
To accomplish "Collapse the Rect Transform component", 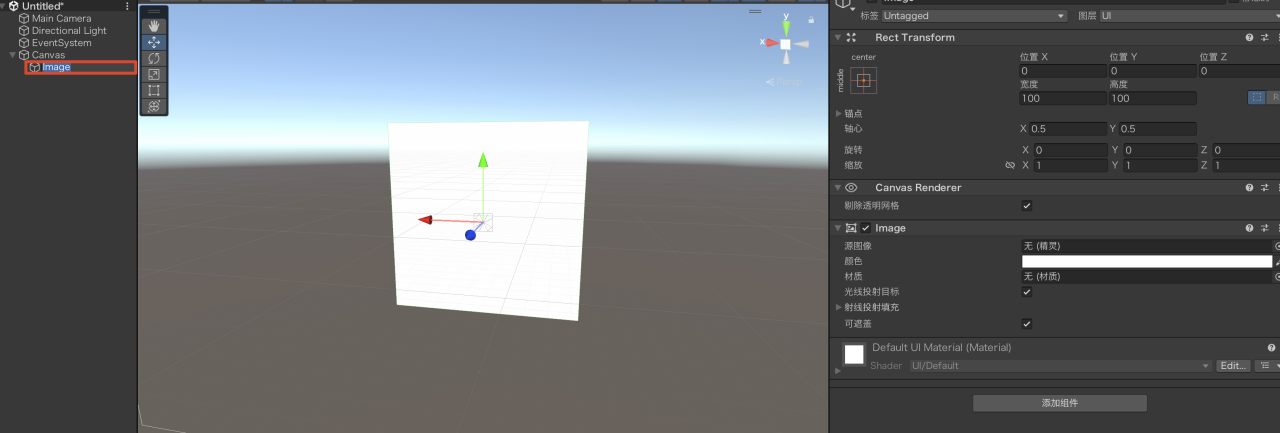I will tap(837, 37).
